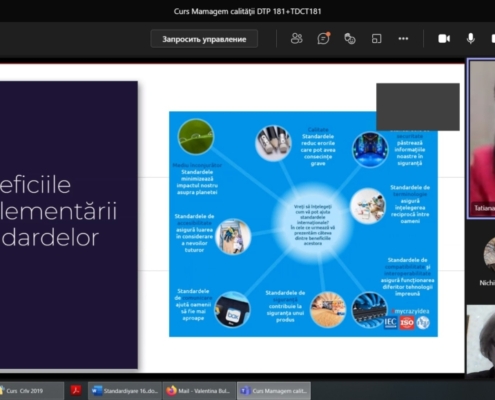Select the bottom participant video tile

(481, 341)
